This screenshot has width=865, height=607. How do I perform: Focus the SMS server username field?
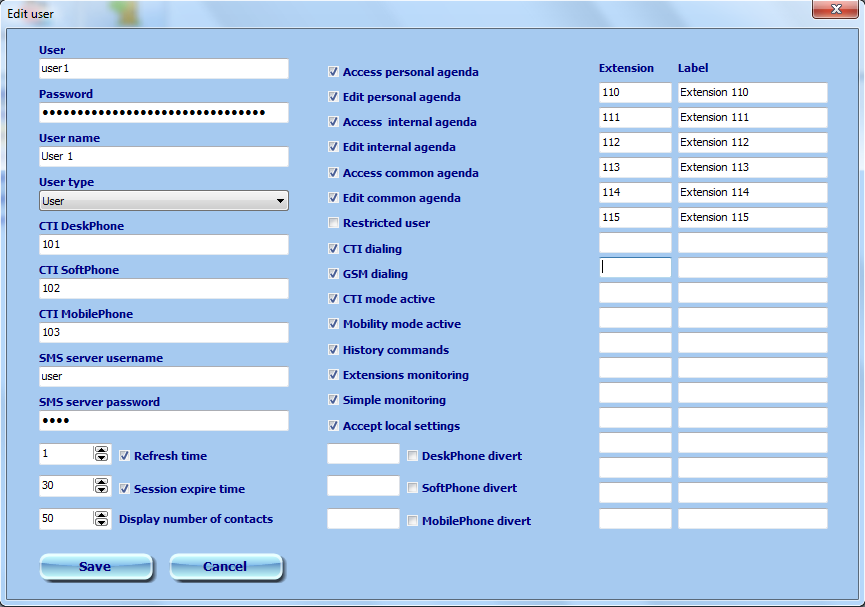[164, 377]
